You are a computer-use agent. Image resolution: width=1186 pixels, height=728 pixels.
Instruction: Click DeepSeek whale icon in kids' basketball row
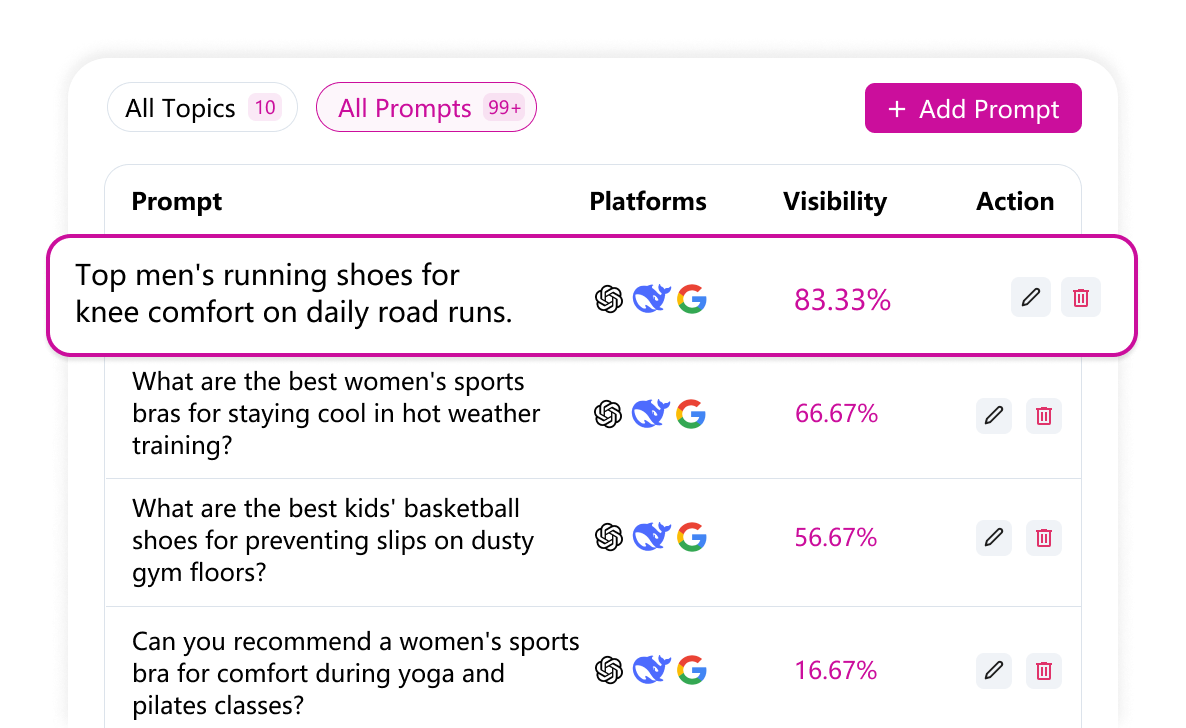coord(651,538)
